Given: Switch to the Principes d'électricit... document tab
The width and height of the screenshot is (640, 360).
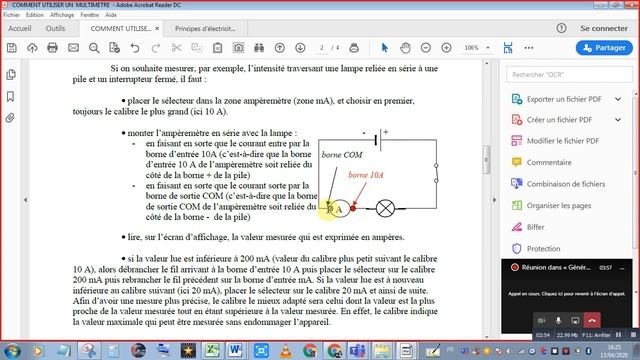Looking at the screenshot, I should click(x=205, y=29).
